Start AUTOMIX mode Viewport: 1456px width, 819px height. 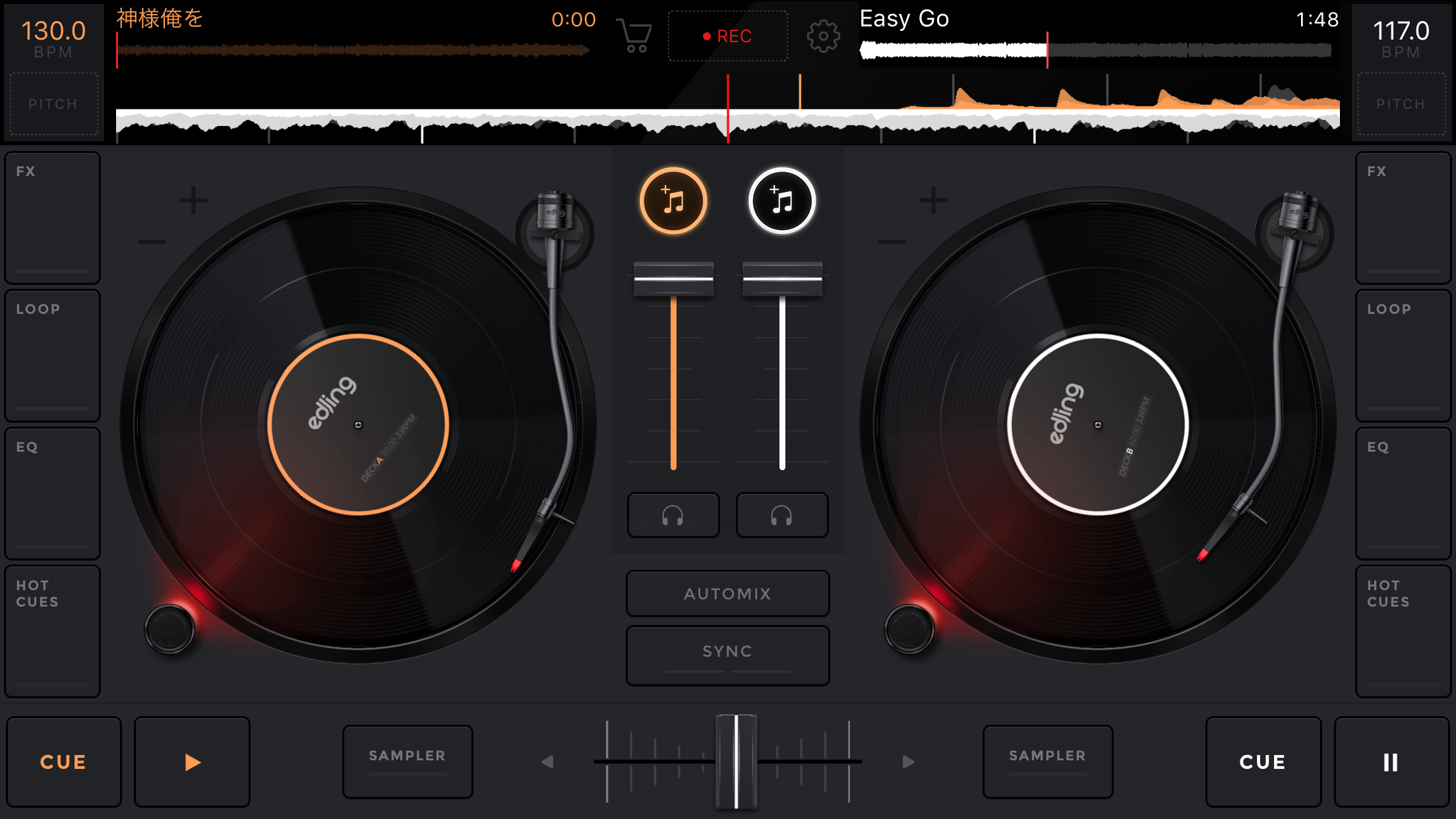click(727, 593)
